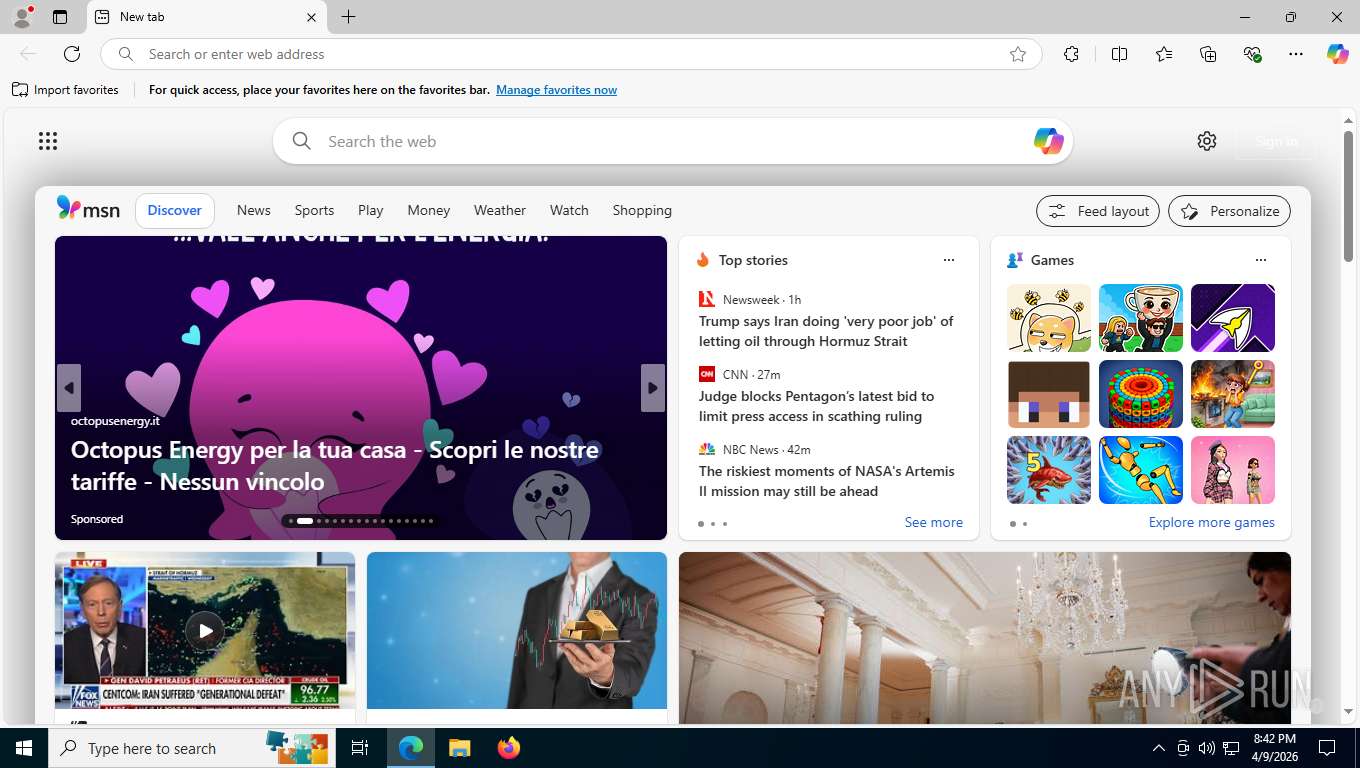Click the Manage favorites now link
This screenshot has height=768, width=1360.
click(x=556, y=90)
